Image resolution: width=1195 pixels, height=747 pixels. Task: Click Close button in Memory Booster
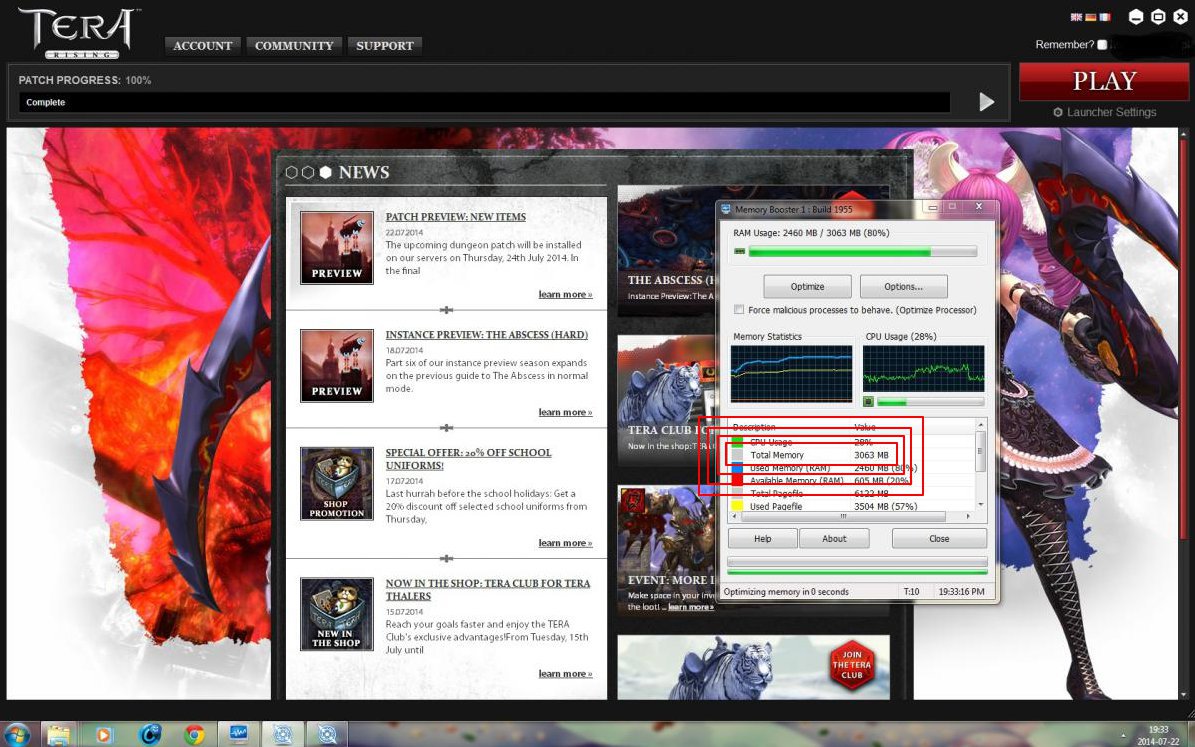[x=939, y=538]
